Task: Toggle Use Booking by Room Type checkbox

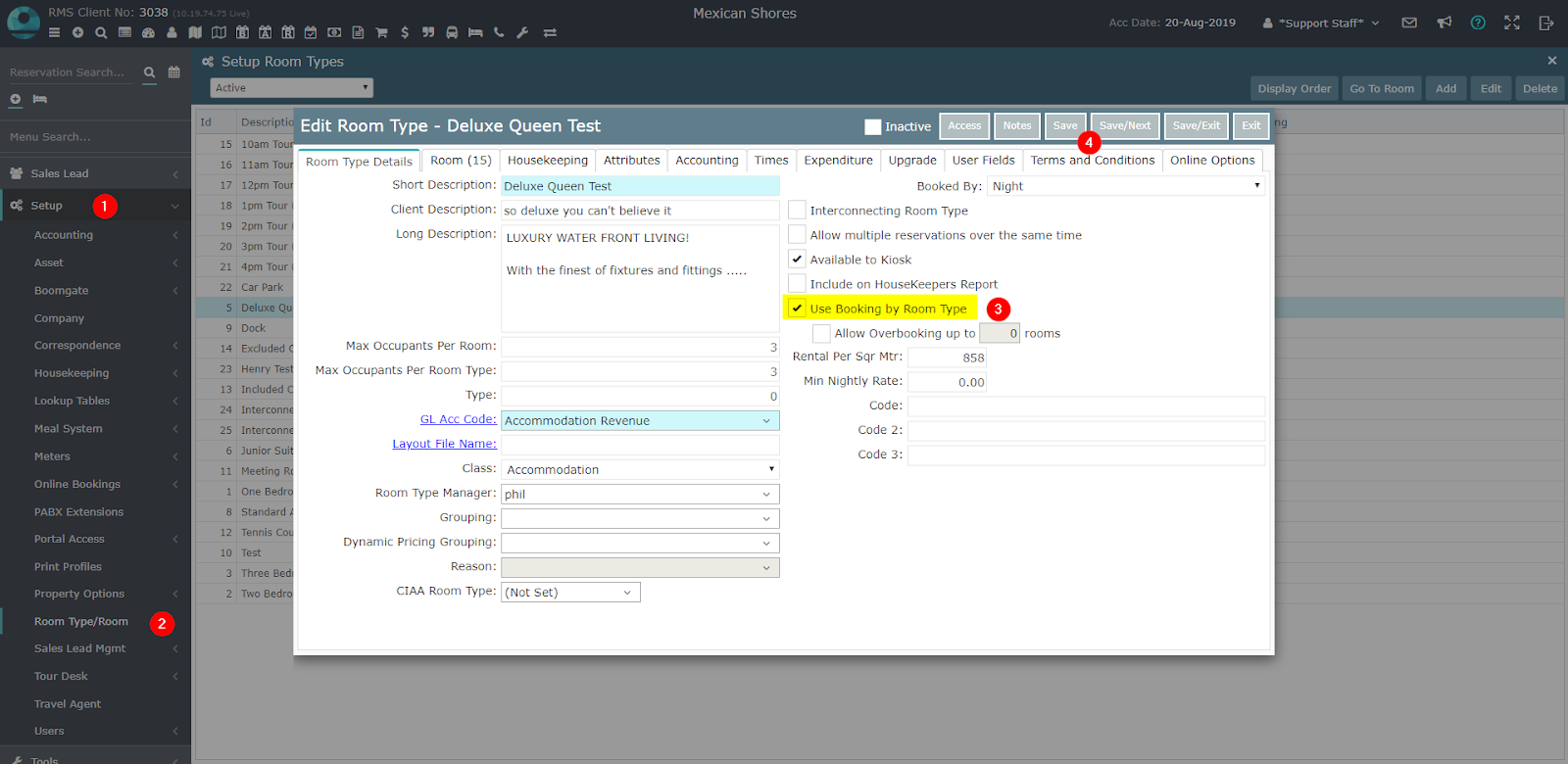Action: tap(797, 308)
